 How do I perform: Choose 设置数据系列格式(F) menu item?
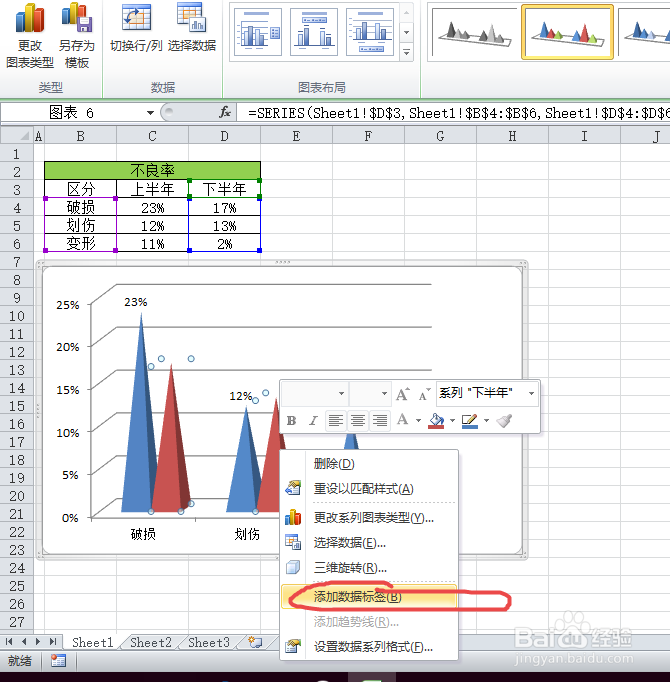[x=369, y=647]
